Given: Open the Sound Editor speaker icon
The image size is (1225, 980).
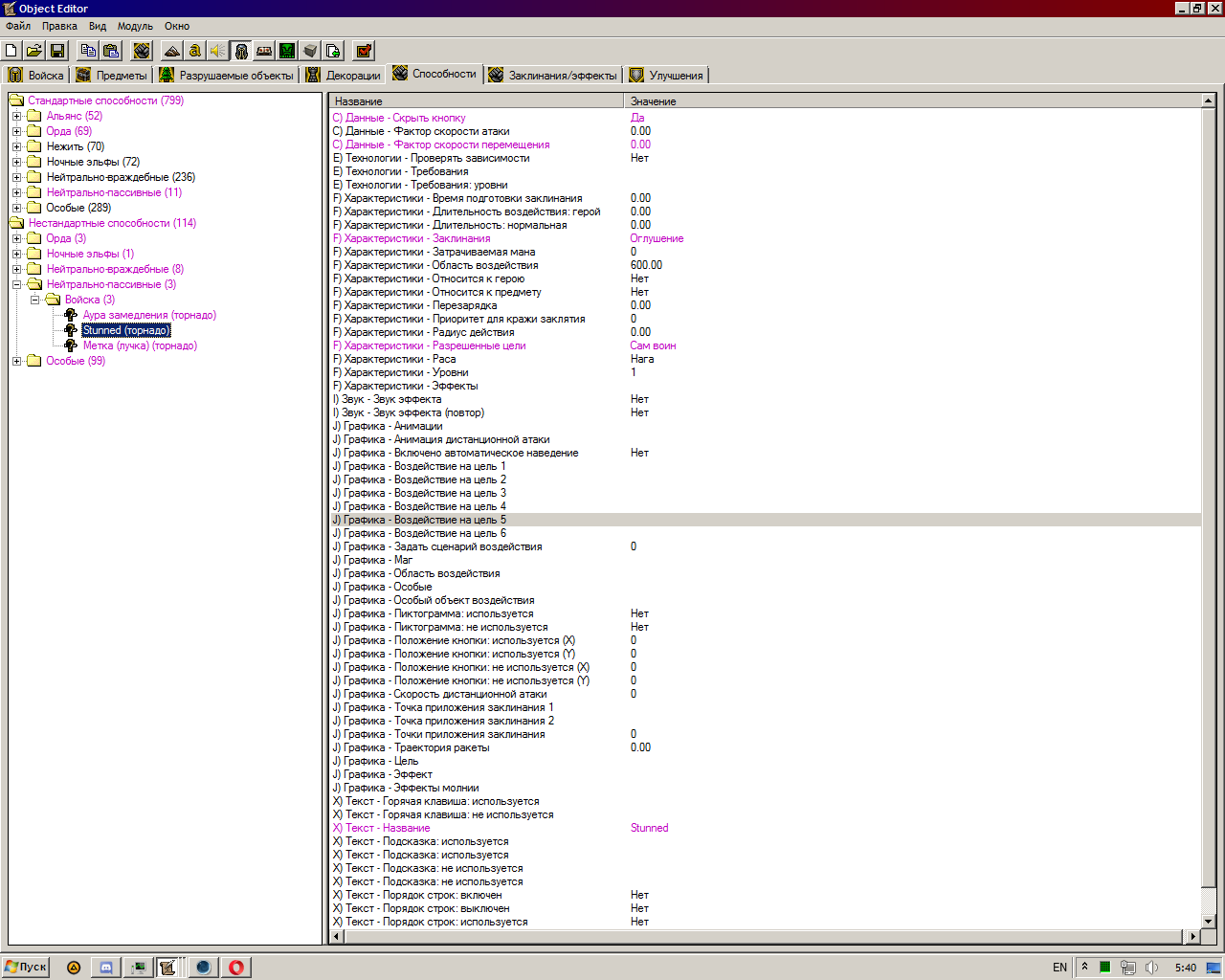Looking at the screenshot, I should click(218, 51).
